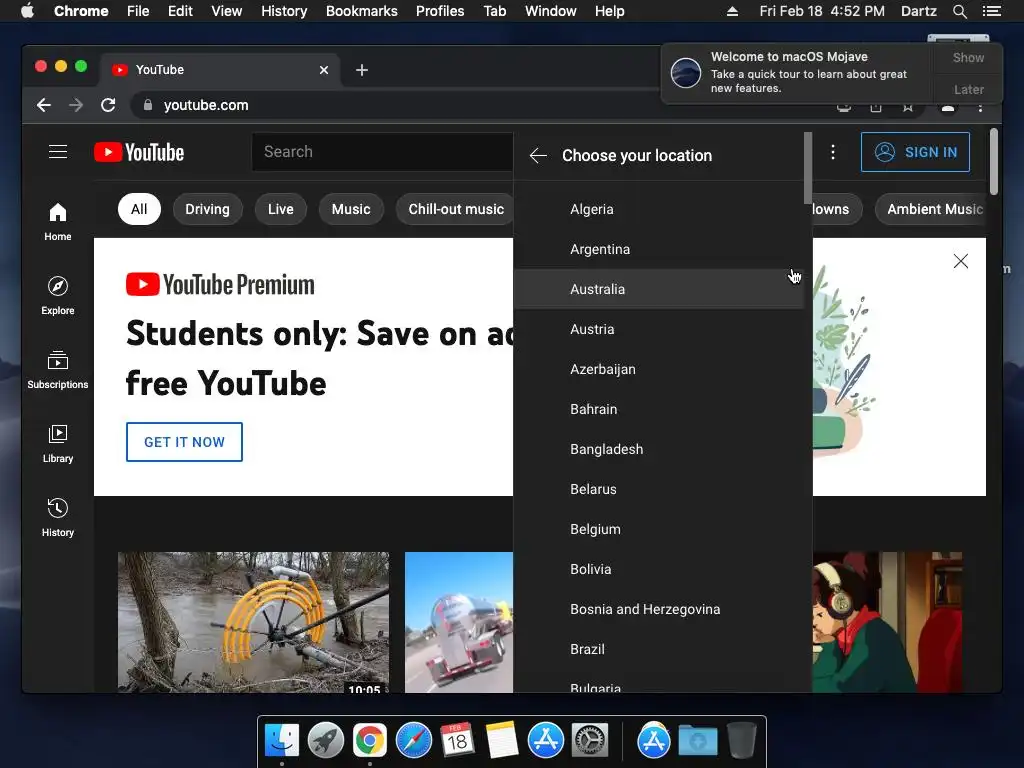Open Finder from the Dock
1024x768 pixels.
(282, 740)
